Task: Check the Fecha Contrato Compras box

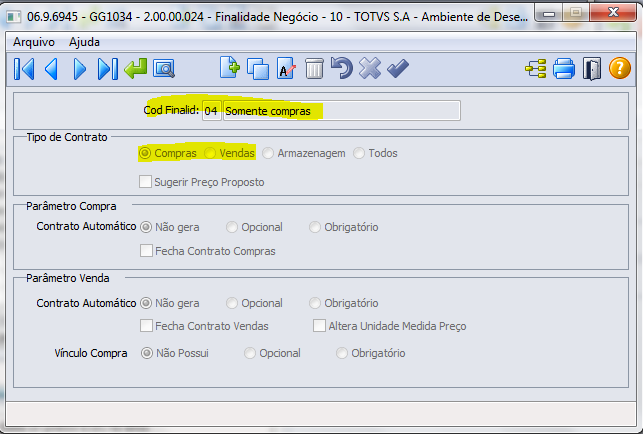Action: pos(146,251)
